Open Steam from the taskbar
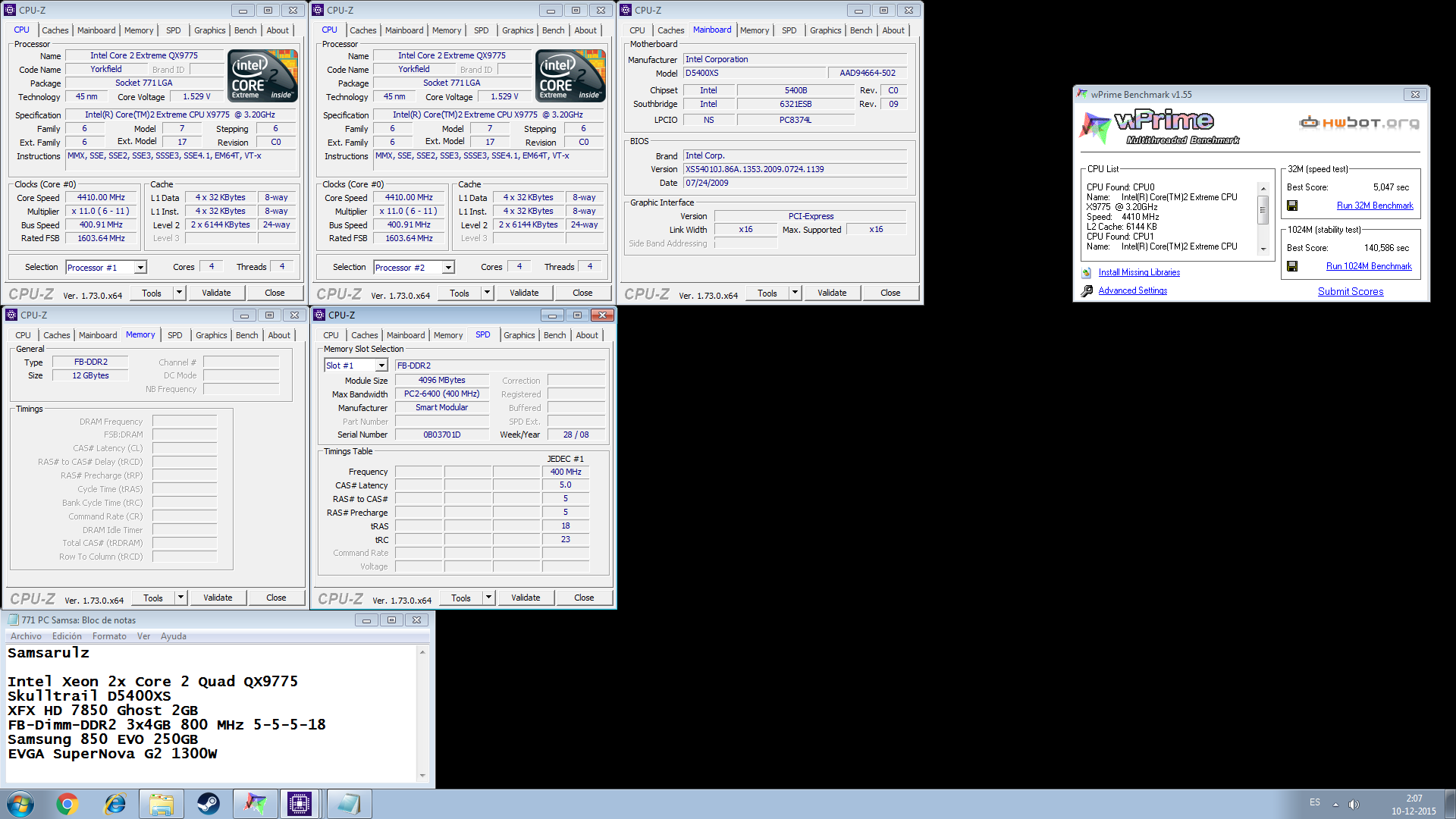Image resolution: width=1456 pixels, height=819 pixels. pos(209,804)
